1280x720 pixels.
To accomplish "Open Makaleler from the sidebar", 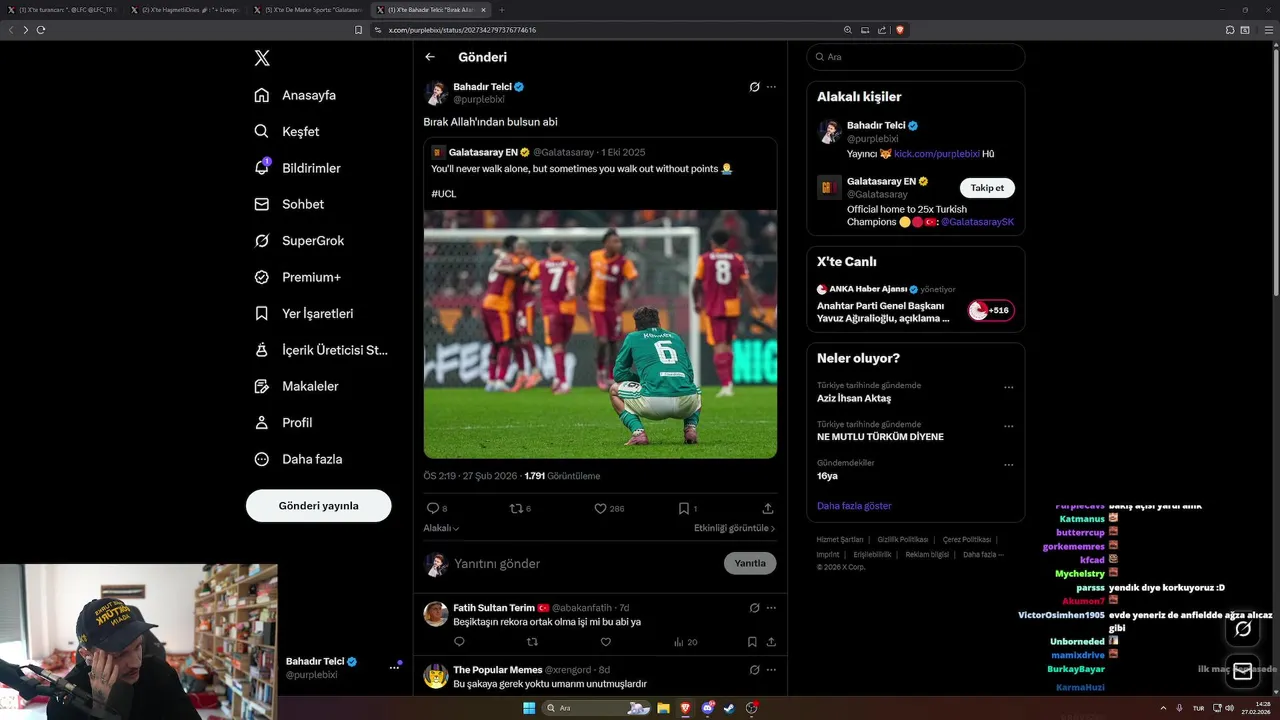I will point(296,386).
